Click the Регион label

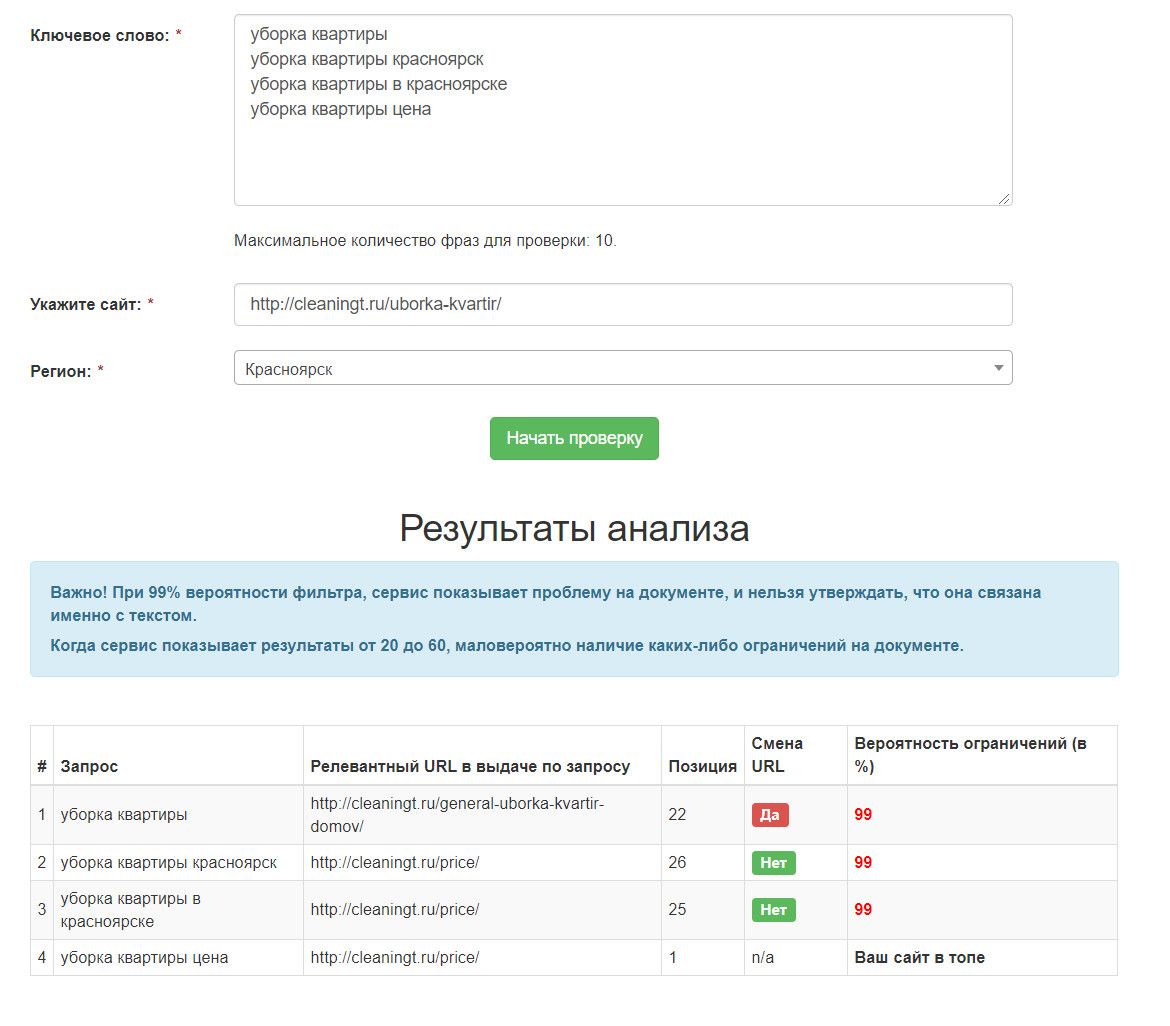tap(60, 372)
